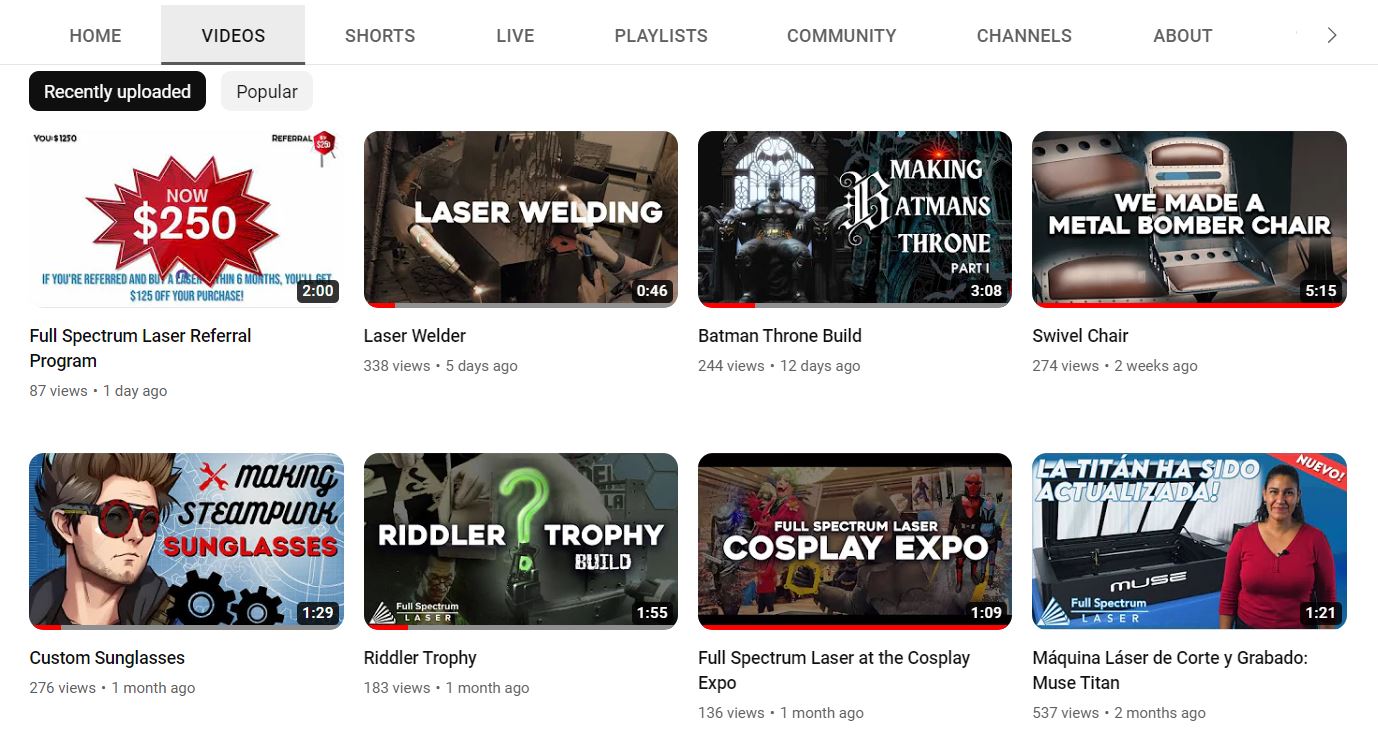
Task: Select the Recently uploaded filter chip
Action: (117, 91)
